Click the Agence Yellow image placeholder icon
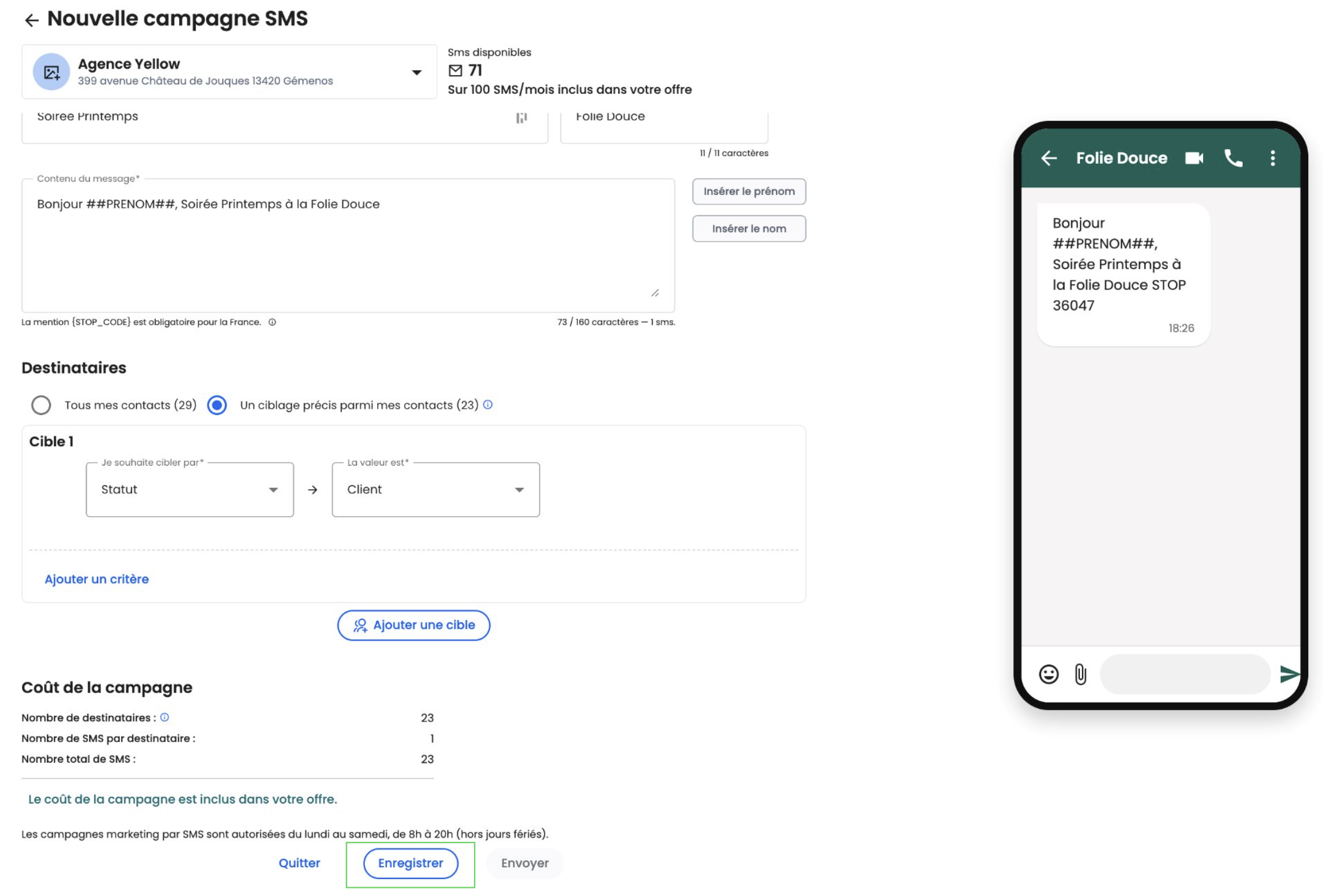The height and width of the screenshot is (896, 1323). pos(51,72)
